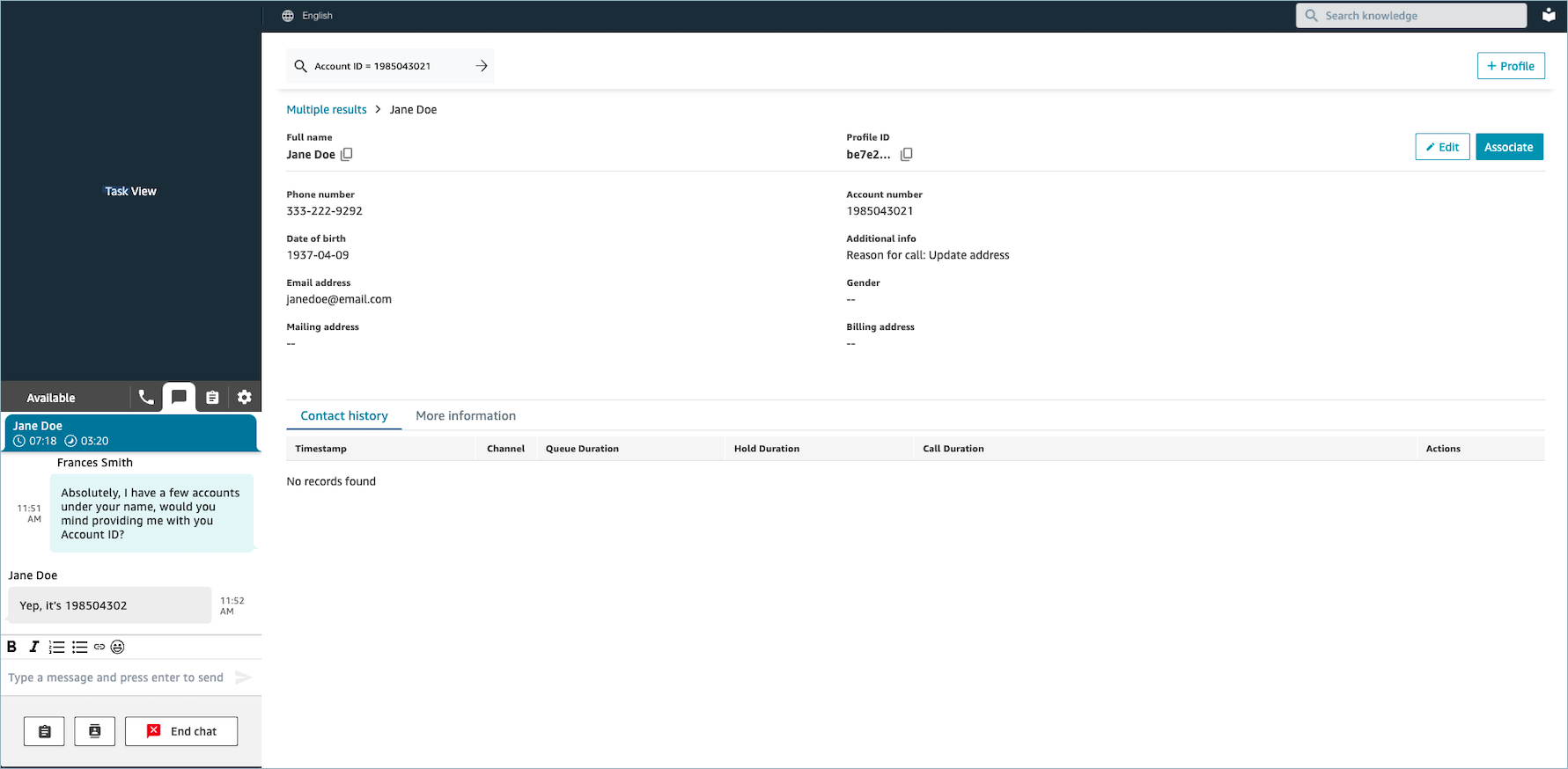Open the phone channel tab
1568x769 pixels.
[146, 398]
